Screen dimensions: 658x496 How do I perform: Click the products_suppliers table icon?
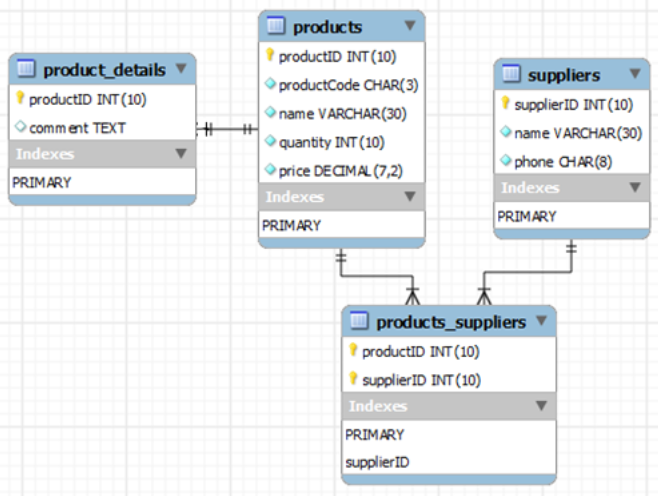[359, 321]
